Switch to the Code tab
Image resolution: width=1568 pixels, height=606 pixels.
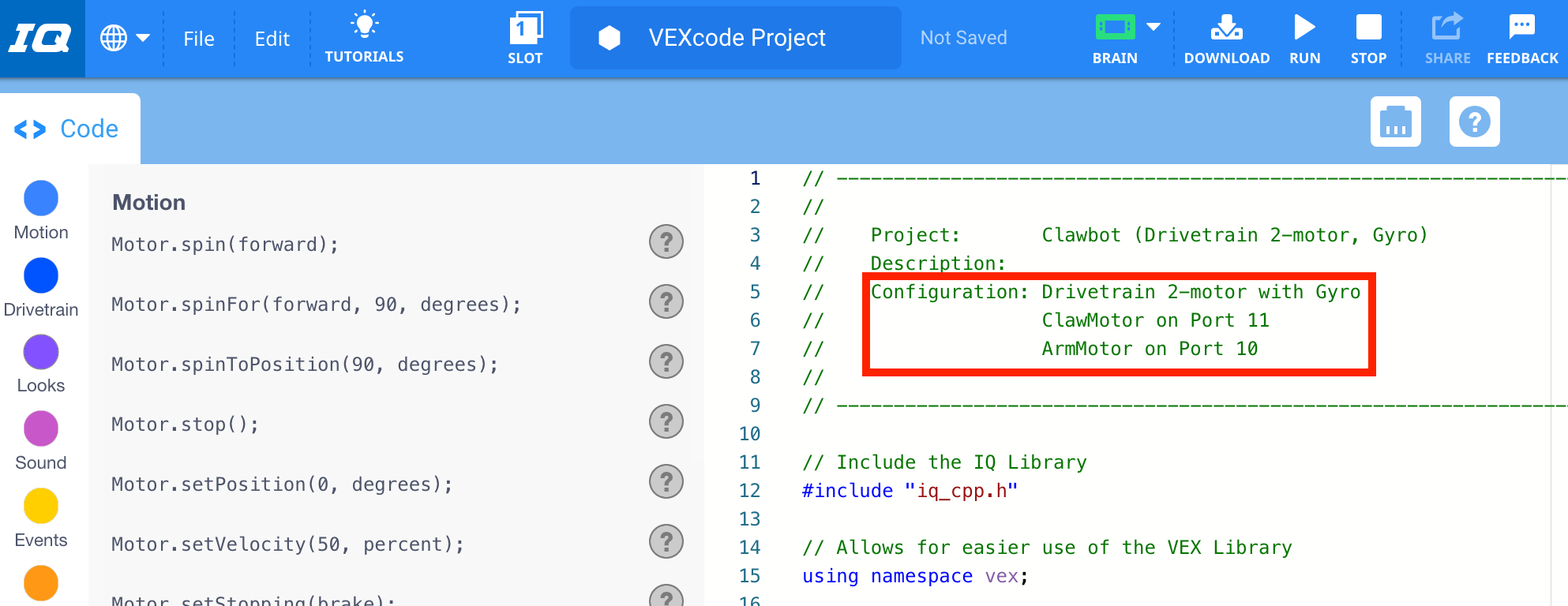pyautogui.click(x=69, y=129)
